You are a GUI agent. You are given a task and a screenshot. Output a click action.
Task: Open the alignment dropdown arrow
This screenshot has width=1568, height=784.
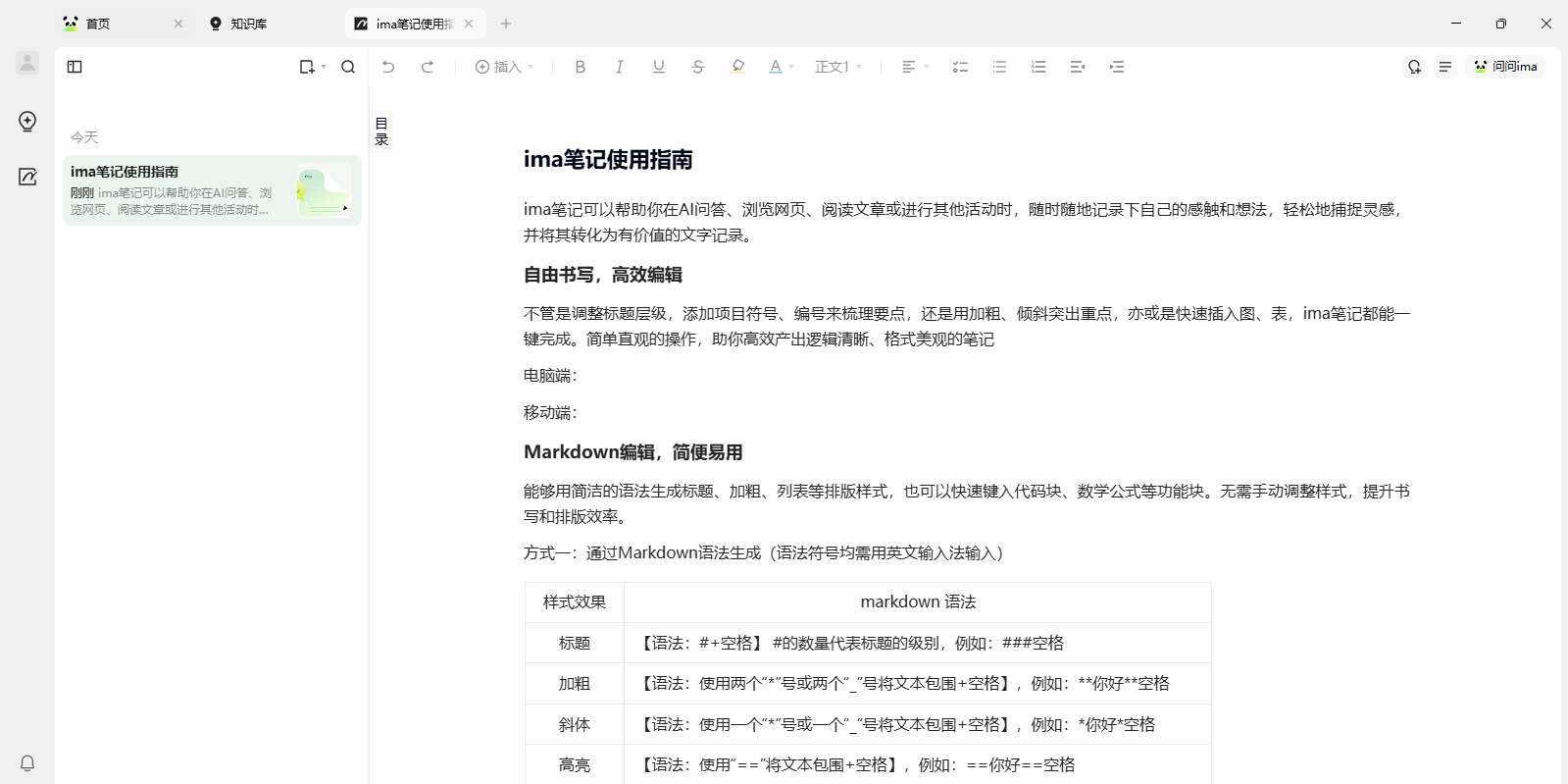pyautogui.click(x=927, y=67)
